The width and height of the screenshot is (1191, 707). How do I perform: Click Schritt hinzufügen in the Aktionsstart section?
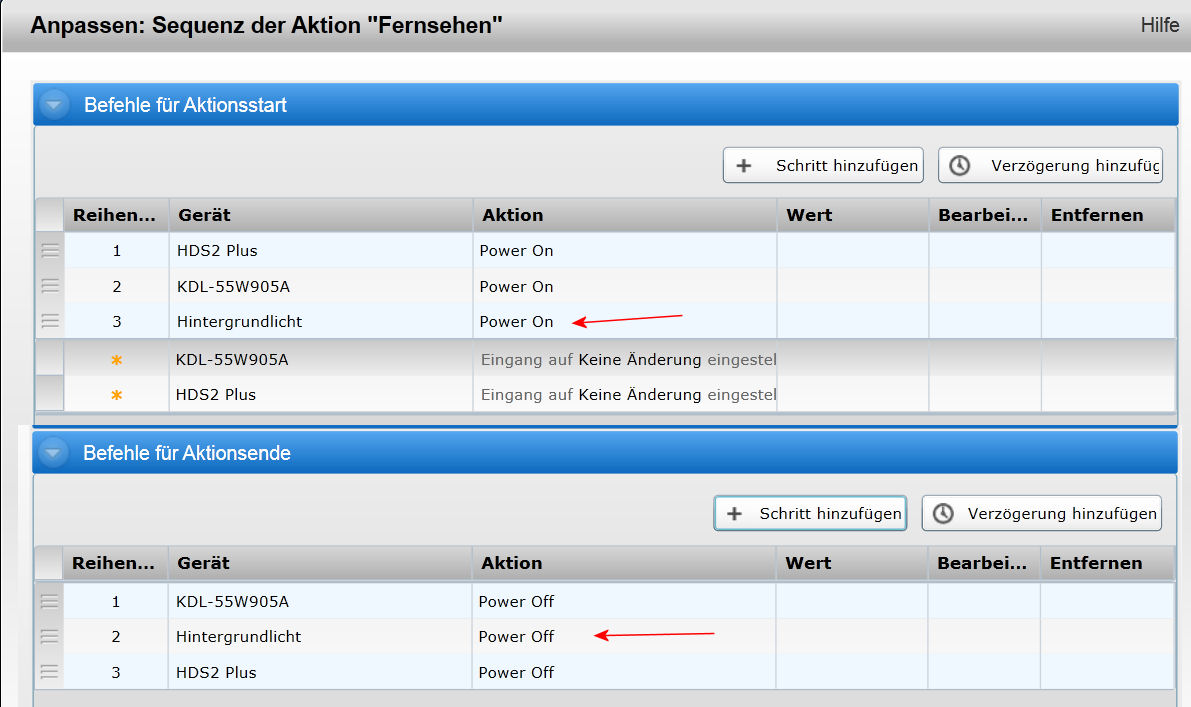(x=823, y=166)
